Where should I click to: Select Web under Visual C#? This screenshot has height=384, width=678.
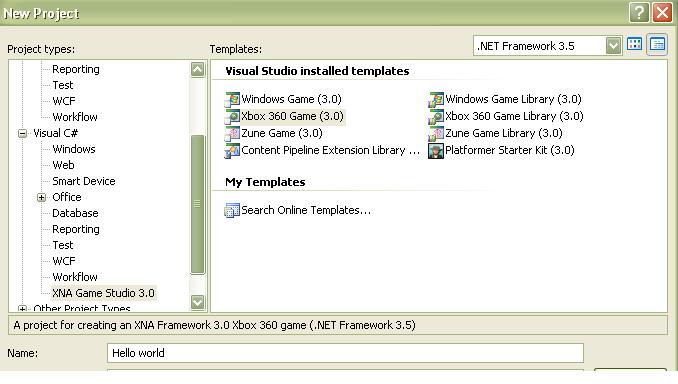pyautogui.click(x=63, y=165)
